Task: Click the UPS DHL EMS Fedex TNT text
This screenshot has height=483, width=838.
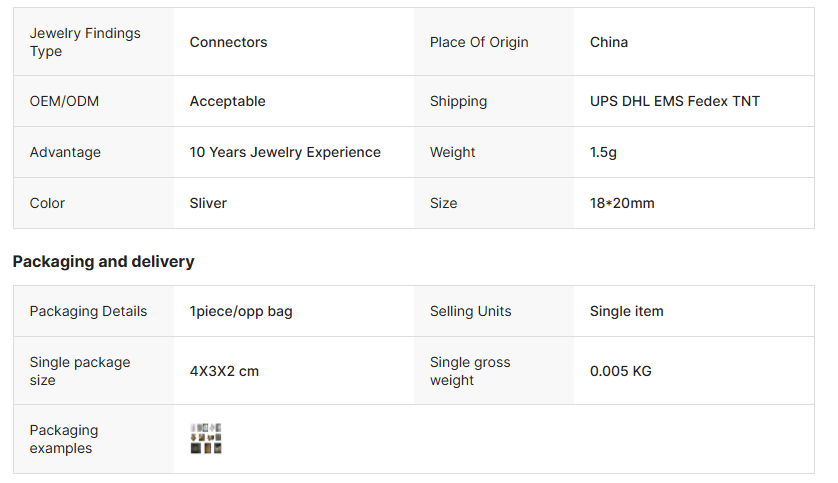Action: (x=675, y=101)
